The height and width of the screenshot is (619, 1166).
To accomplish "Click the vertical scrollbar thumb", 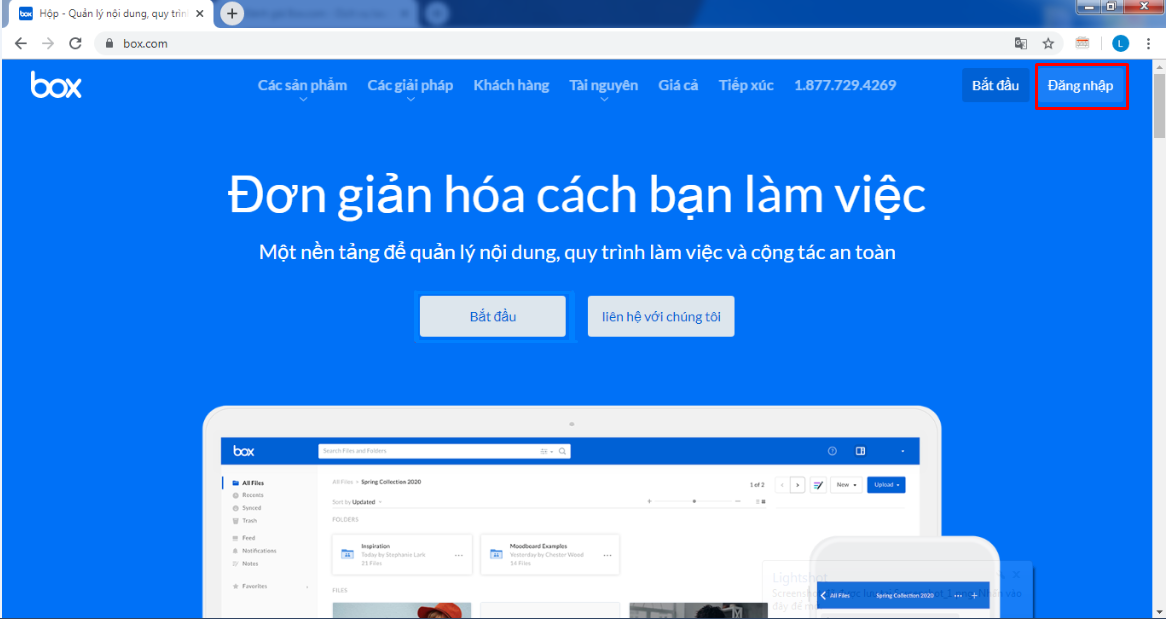I will 1159,106.
